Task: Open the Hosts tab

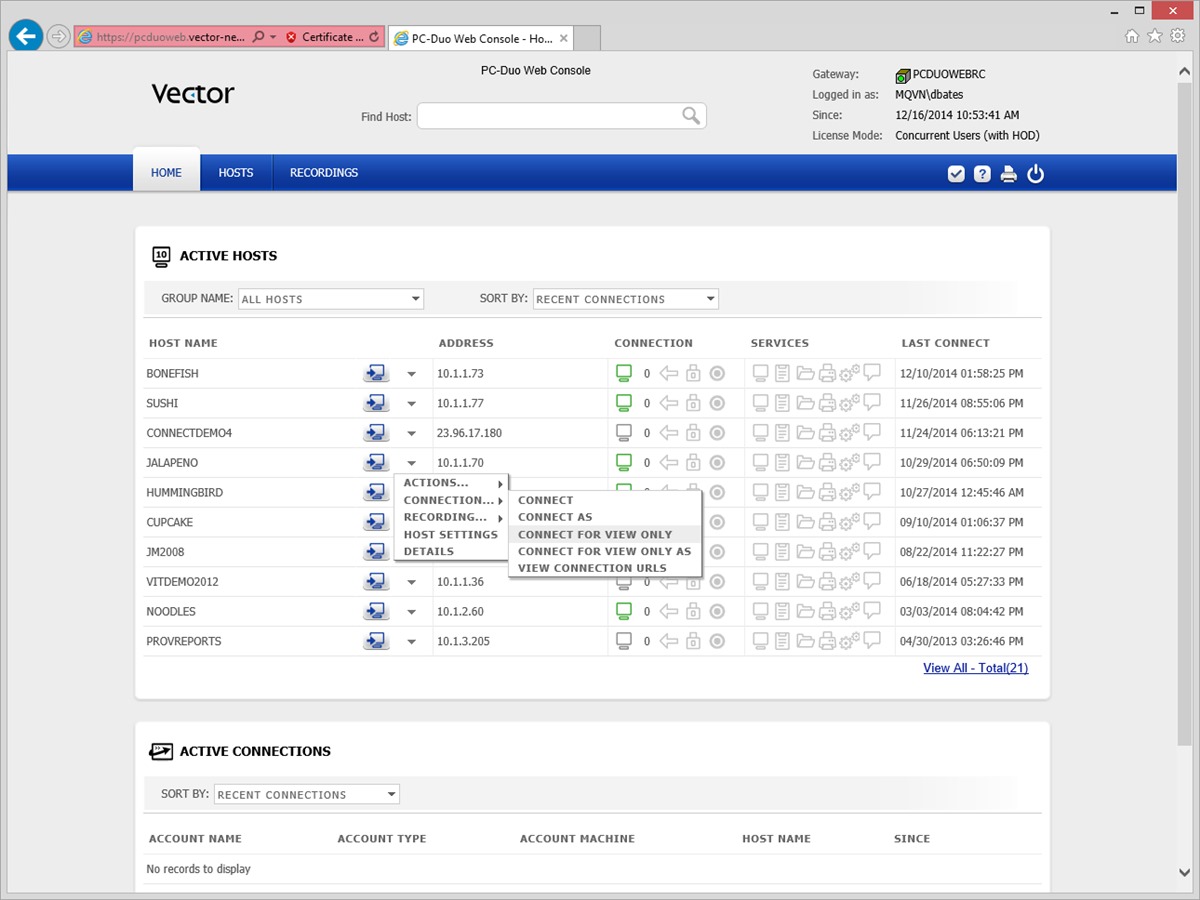Action: coord(236,173)
